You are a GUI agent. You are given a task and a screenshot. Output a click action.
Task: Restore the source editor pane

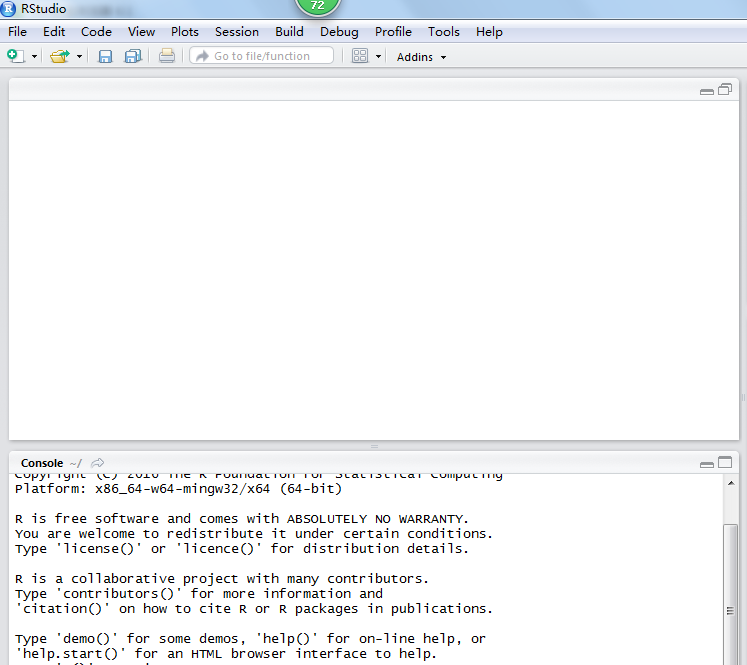(725, 89)
